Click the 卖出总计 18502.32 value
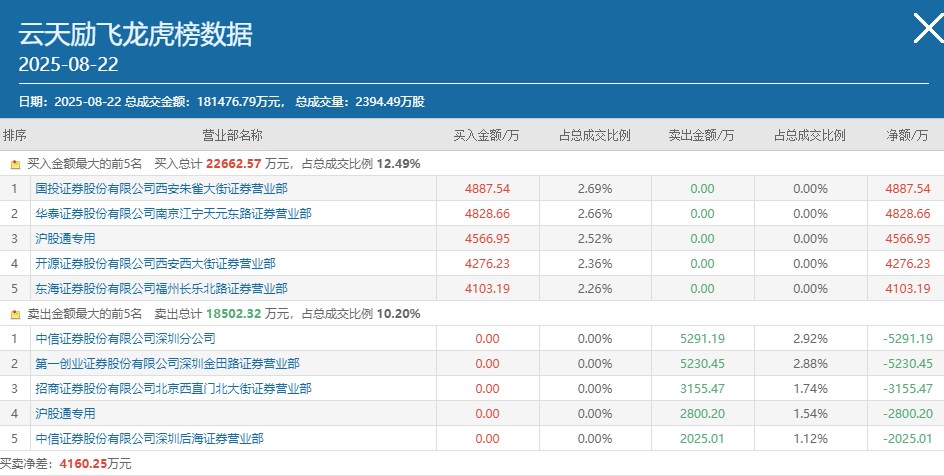 234,314
